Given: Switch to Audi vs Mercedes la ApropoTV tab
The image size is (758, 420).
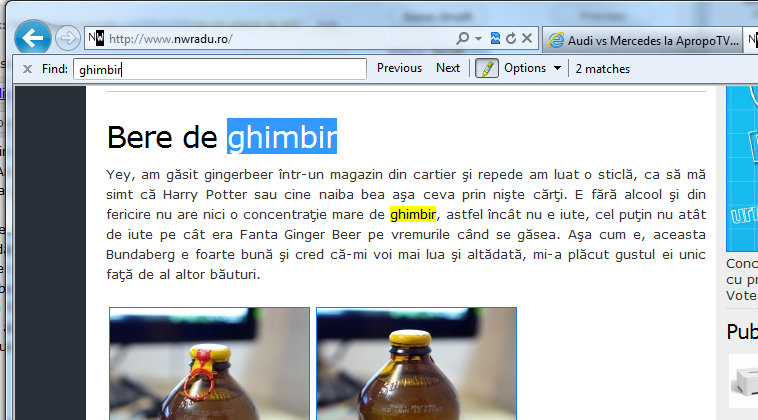Looking at the screenshot, I should coord(642,40).
